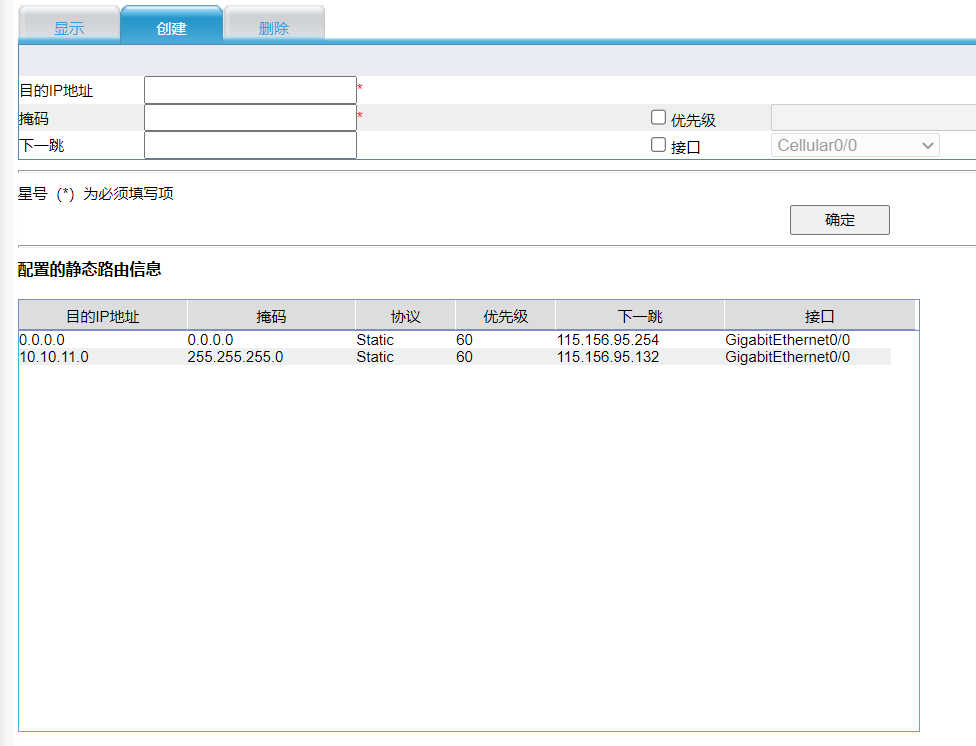Screen dimensions: 976x746
Task: Click the 优先级 value input field
Action: [873, 118]
